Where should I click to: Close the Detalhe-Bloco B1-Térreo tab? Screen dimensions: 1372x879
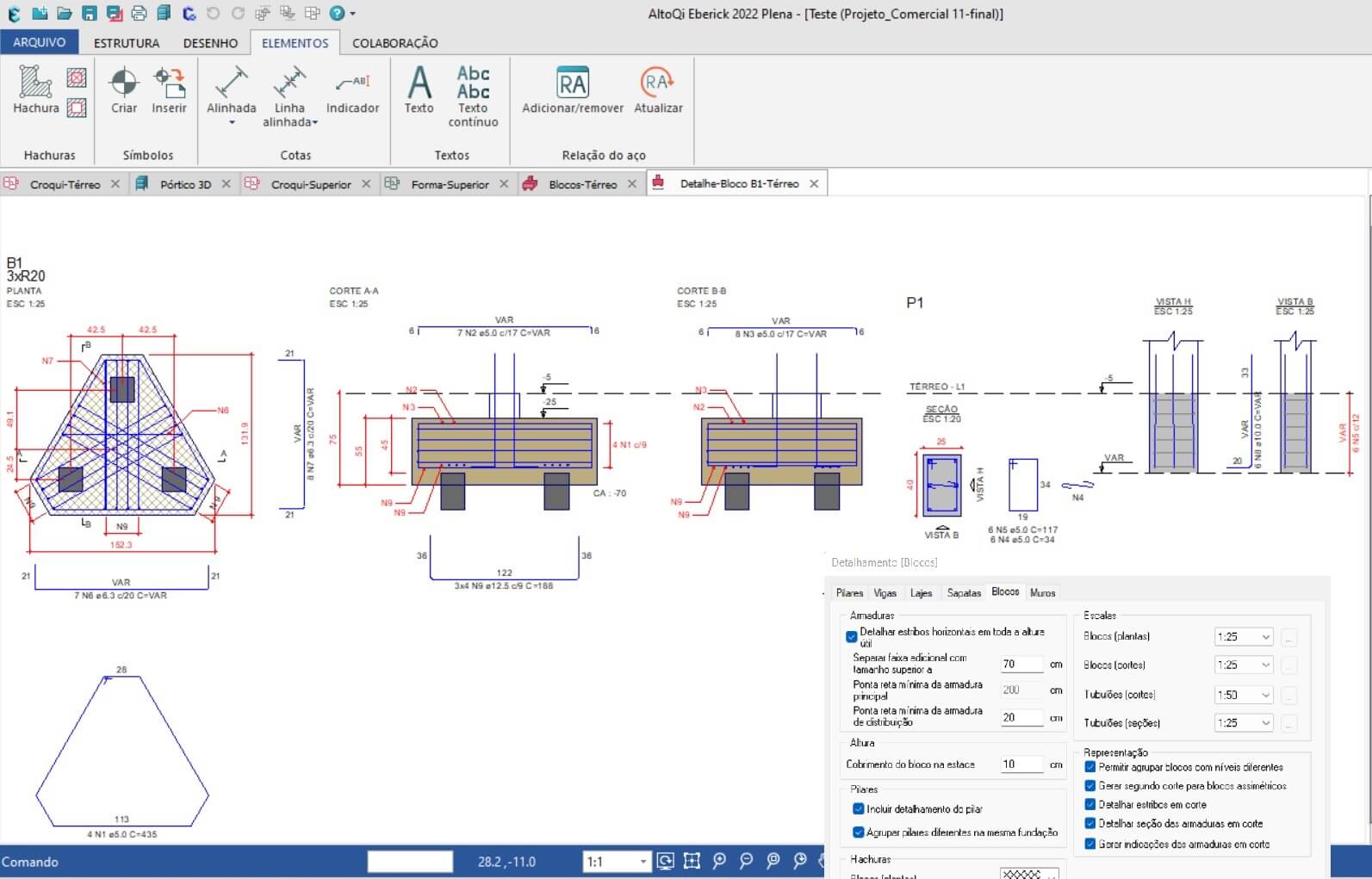pos(814,184)
